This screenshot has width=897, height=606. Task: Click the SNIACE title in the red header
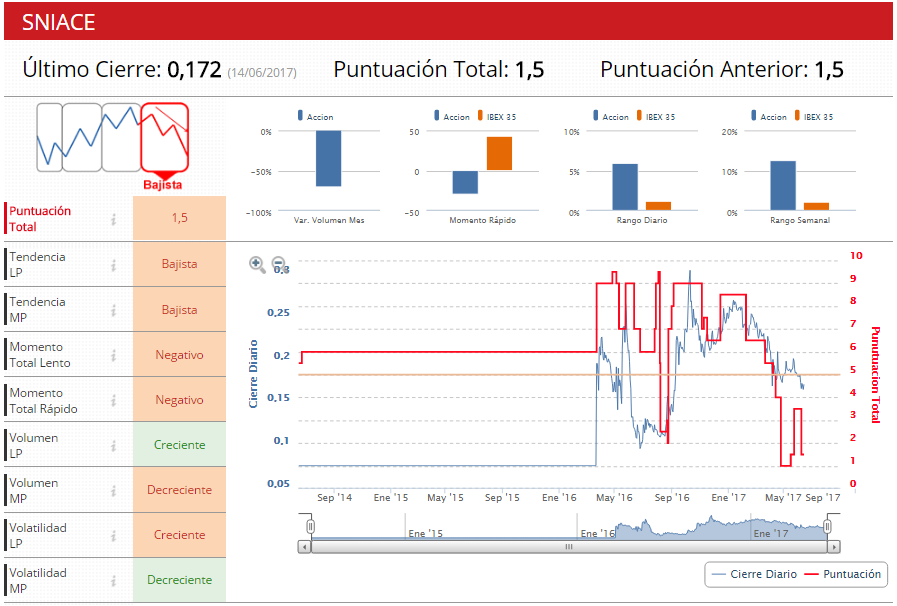[58, 22]
